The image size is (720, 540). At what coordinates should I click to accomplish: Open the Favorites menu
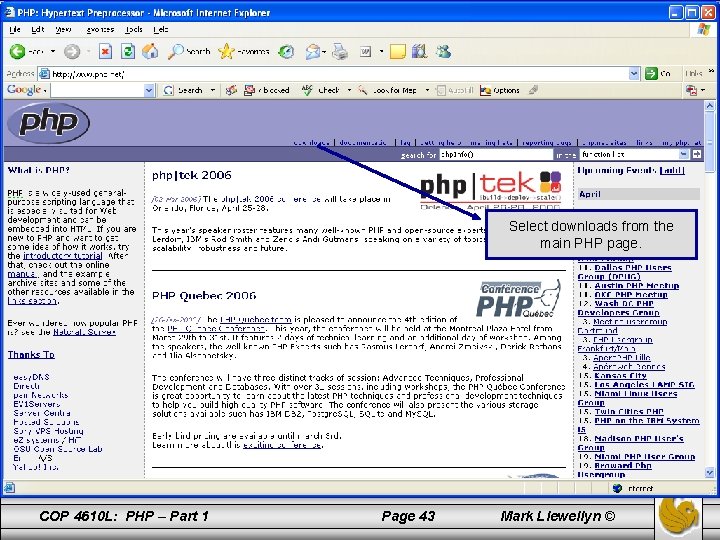[100, 29]
